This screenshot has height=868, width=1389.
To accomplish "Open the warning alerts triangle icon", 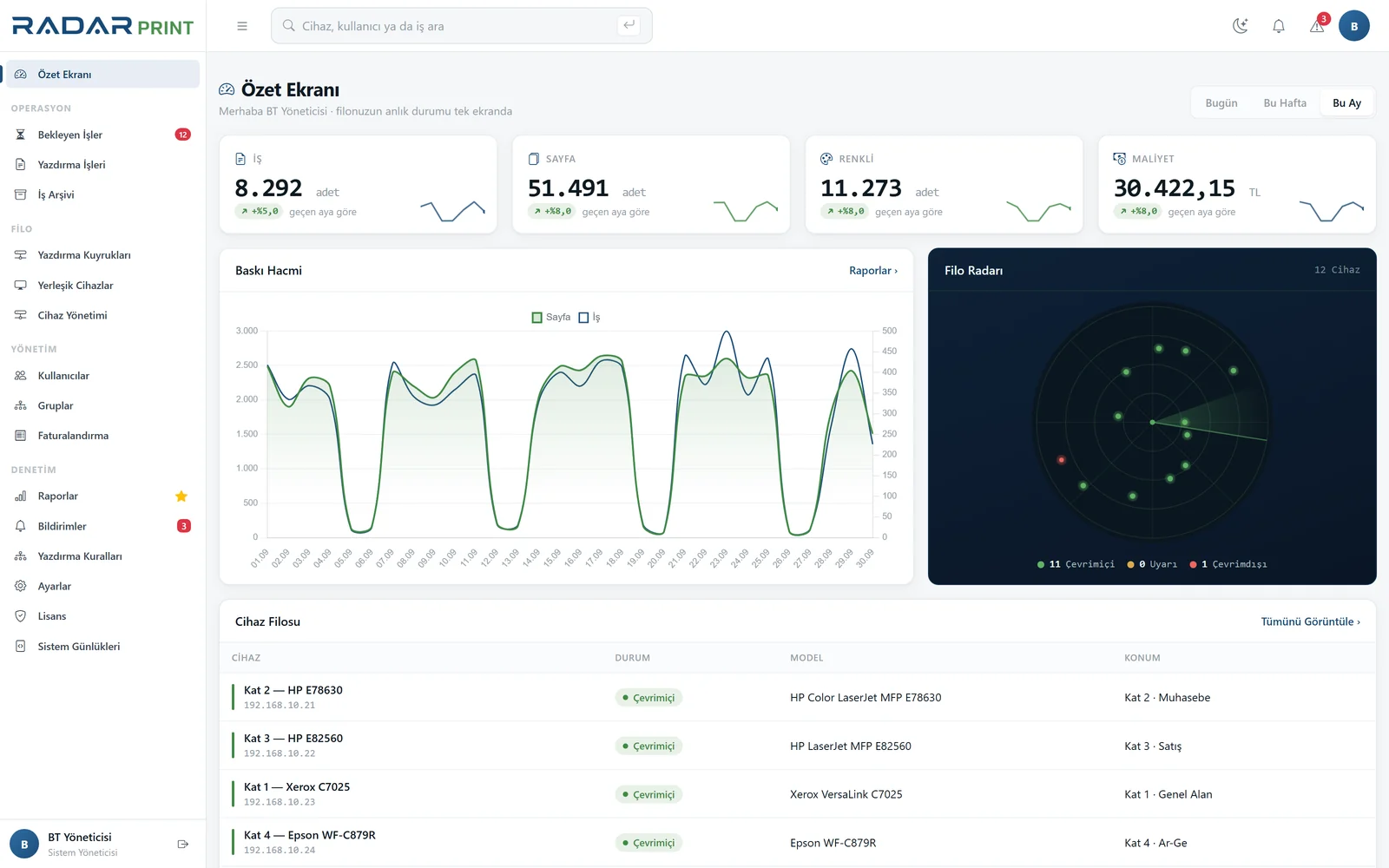I will (1317, 26).
